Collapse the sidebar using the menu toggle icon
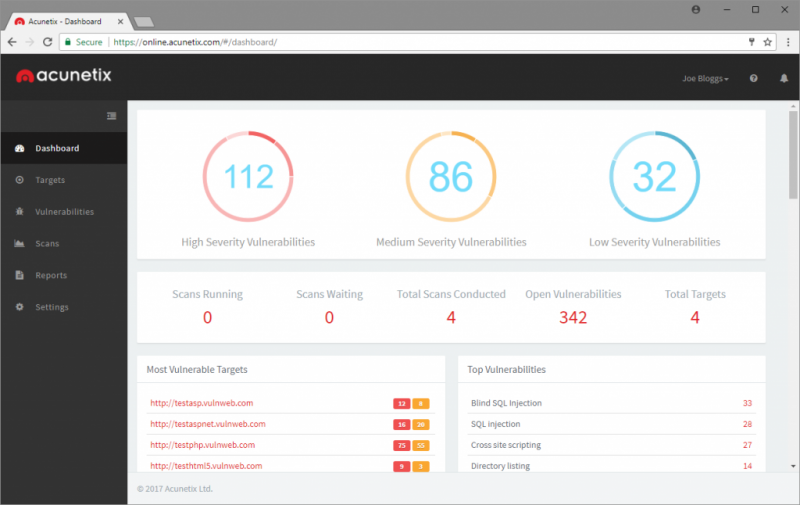Viewport: 800px width, 505px height. pyautogui.click(x=111, y=116)
